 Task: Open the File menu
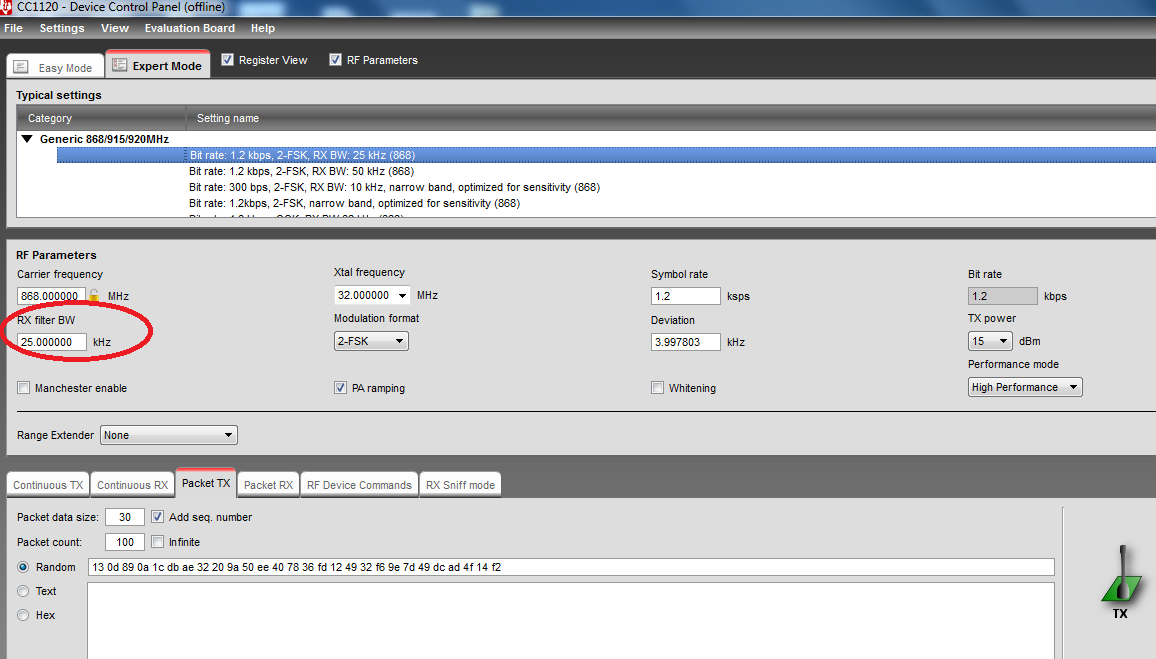13,28
